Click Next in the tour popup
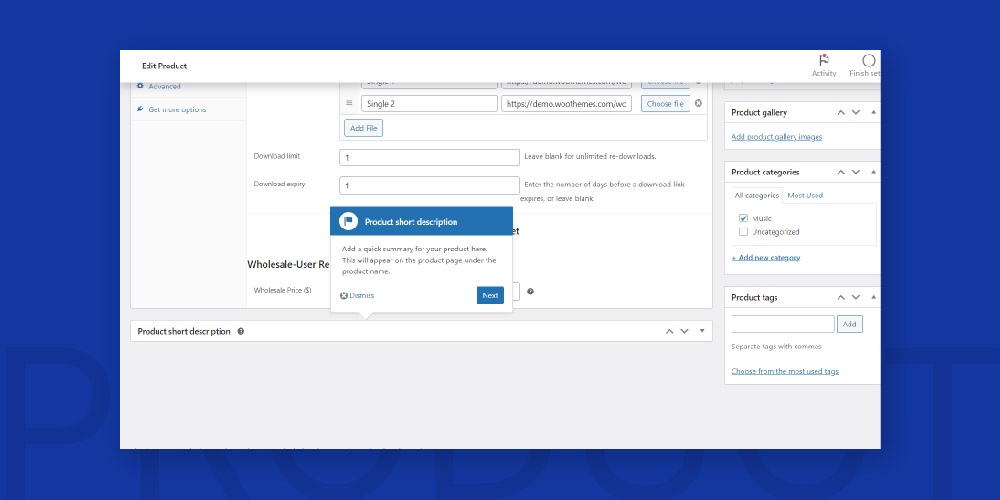This screenshot has height=500, width=1000. click(x=490, y=295)
